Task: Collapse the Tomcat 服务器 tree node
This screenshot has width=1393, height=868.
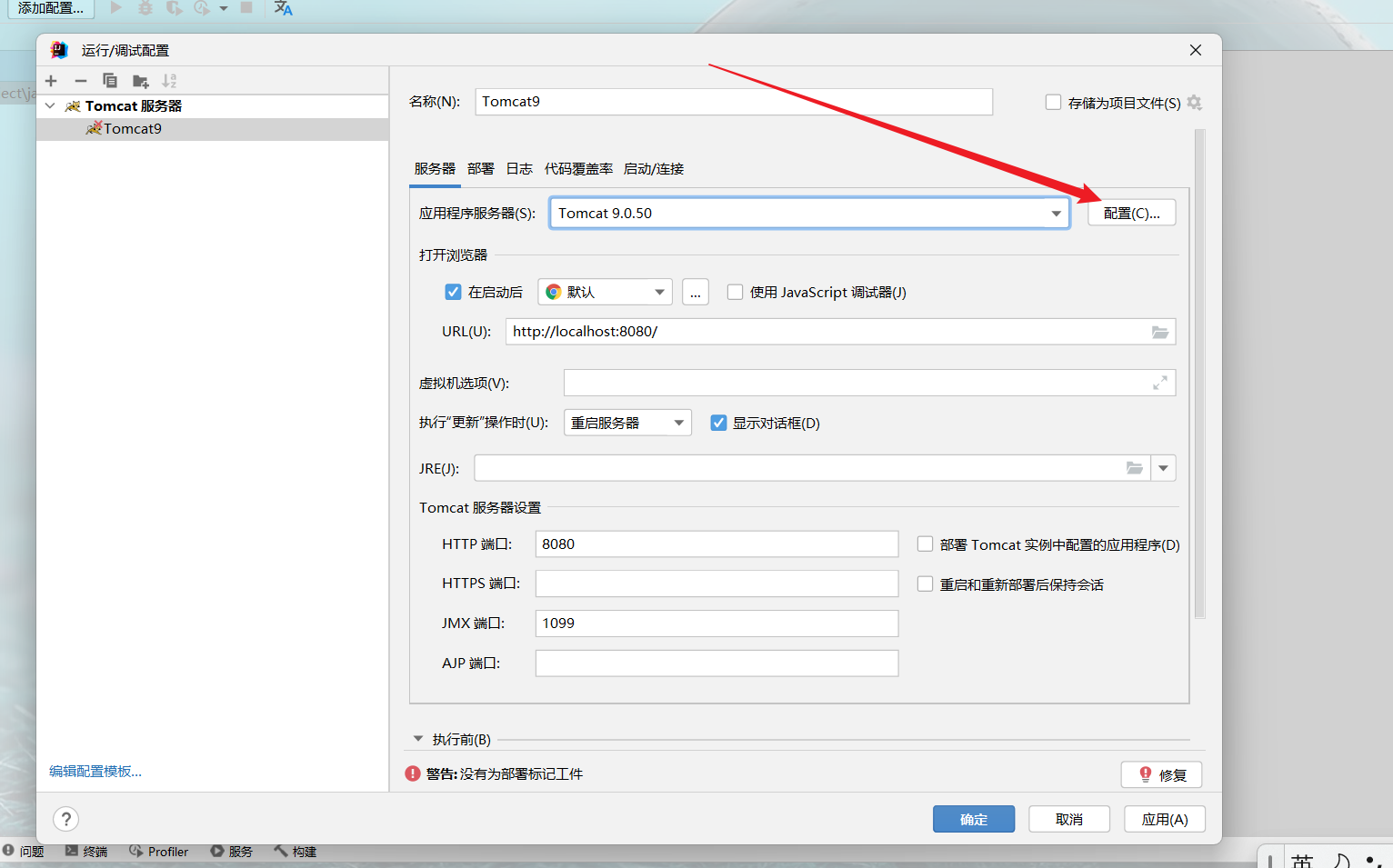Action: 50,106
